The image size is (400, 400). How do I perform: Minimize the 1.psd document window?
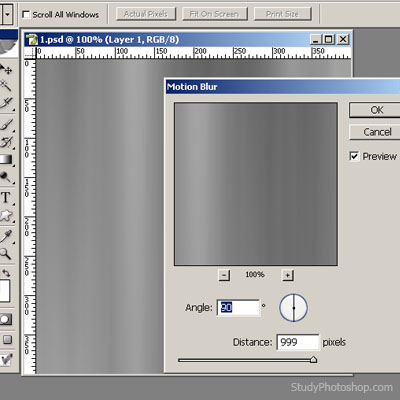tap(316, 40)
